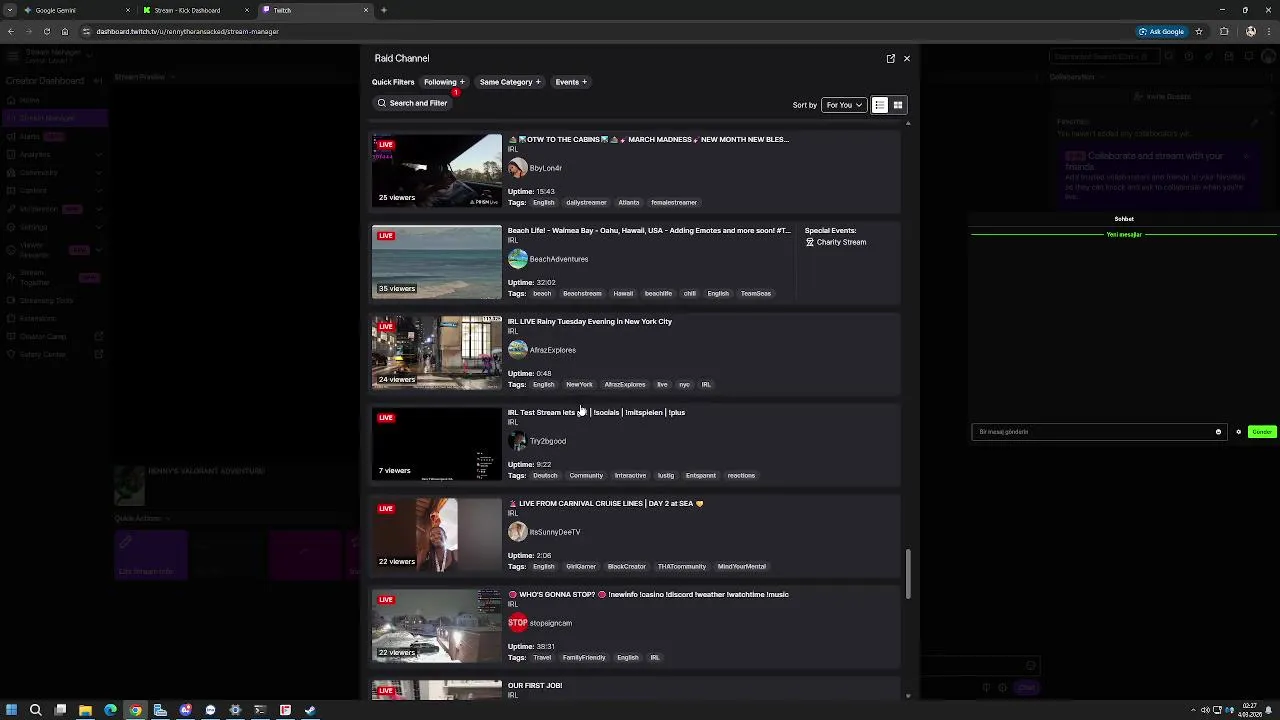Open 'OUR FIRST JOB!' stream title
Viewport: 1280px width, 720px height.
[535, 685]
